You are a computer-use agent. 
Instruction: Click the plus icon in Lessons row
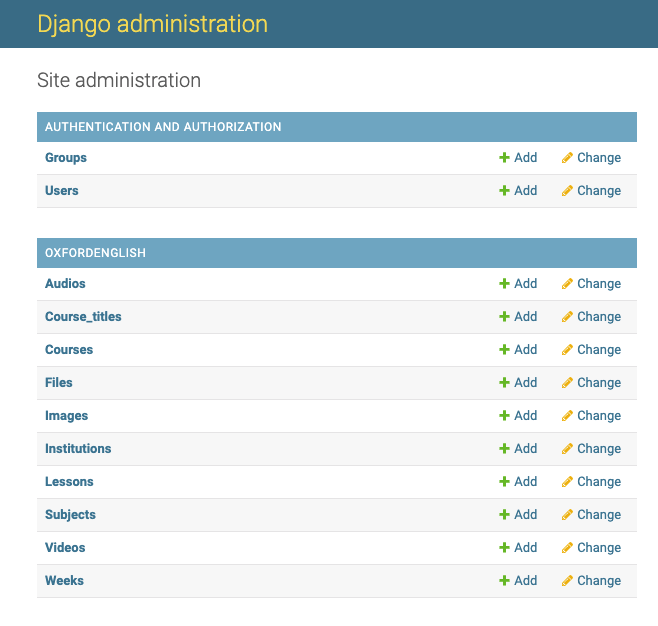point(504,482)
